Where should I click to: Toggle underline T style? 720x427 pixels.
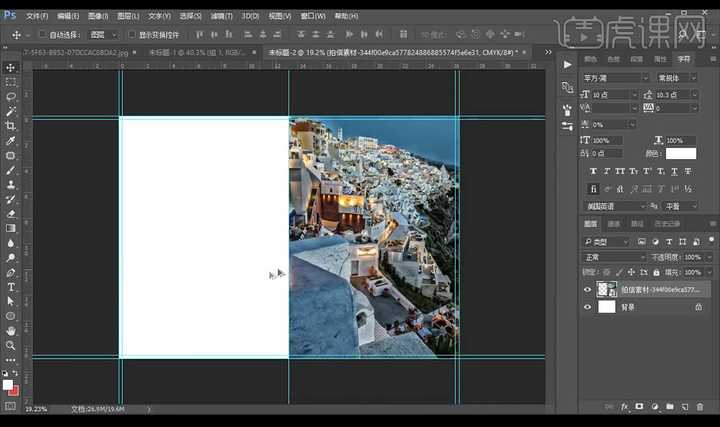point(674,171)
